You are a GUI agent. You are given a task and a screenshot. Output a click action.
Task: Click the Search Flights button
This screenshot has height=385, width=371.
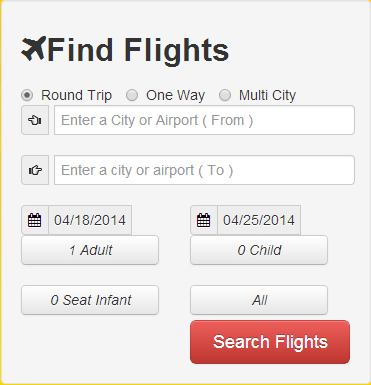tap(270, 342)
